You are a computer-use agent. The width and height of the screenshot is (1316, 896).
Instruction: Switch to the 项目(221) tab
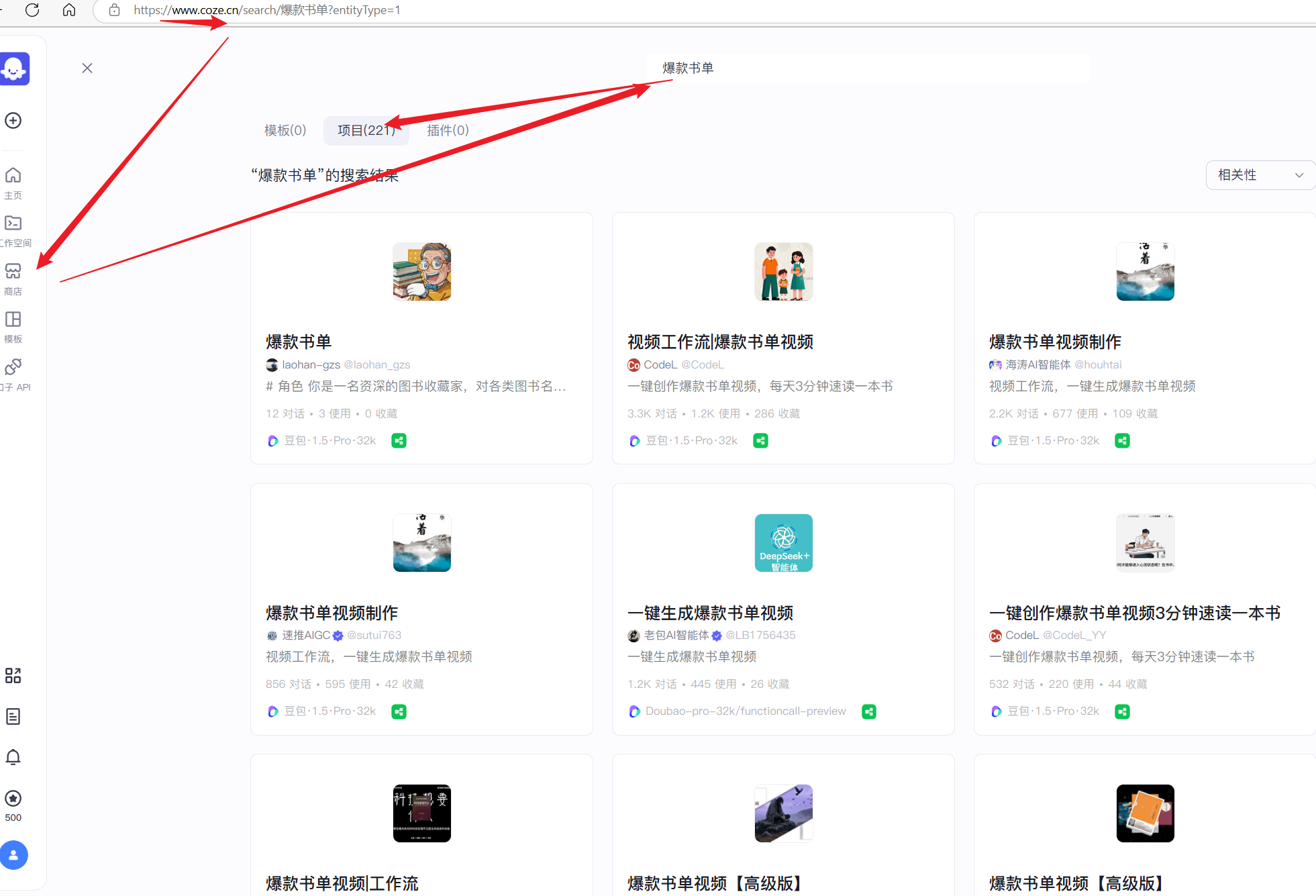(366, 130)
